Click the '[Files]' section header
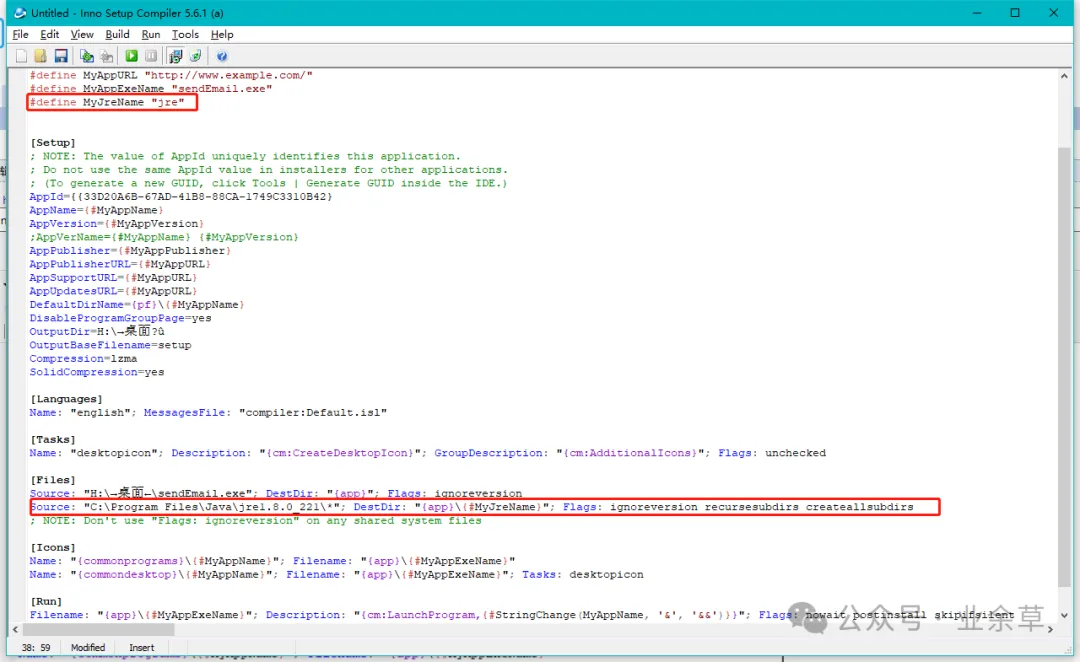Viewport: 1080px width, 662px height. (52, 480)
